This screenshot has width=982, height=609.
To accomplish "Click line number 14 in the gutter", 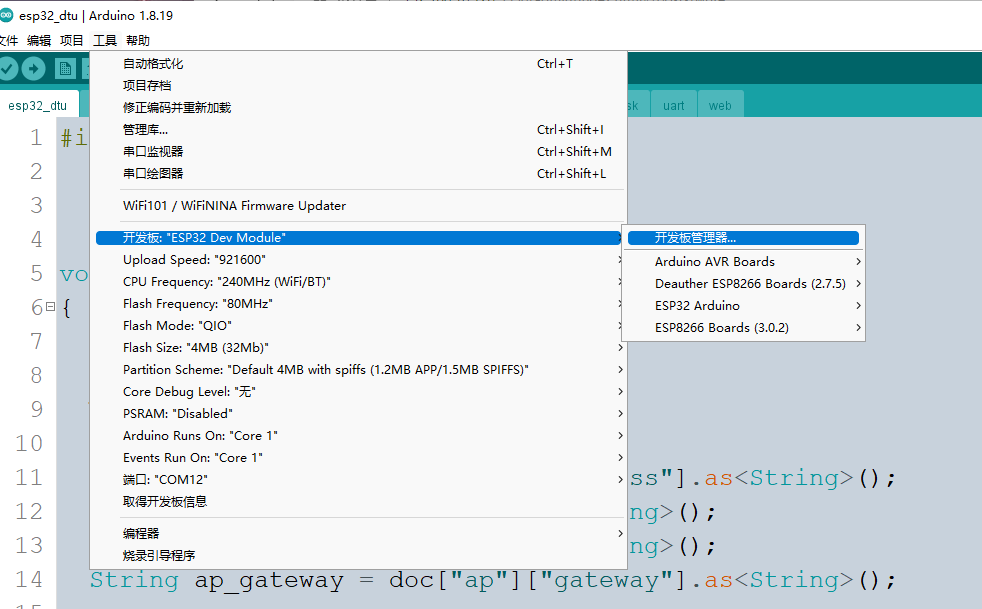I will (x=29, y=580).
